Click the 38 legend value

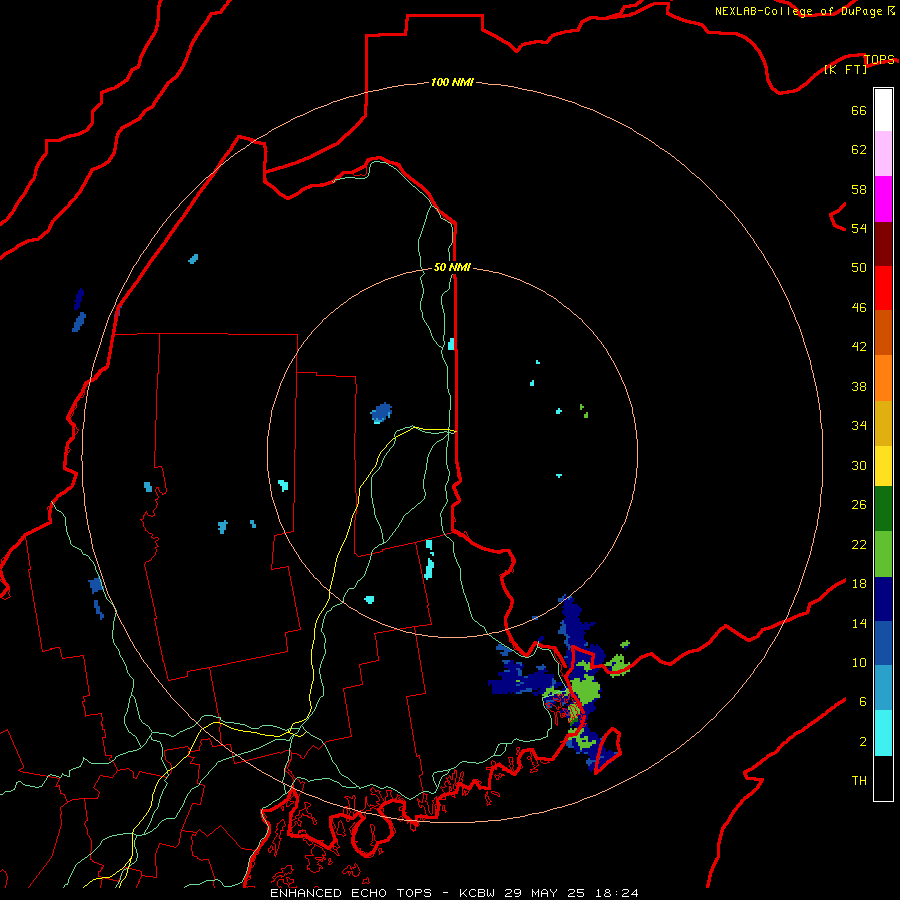tap(859, 386)
